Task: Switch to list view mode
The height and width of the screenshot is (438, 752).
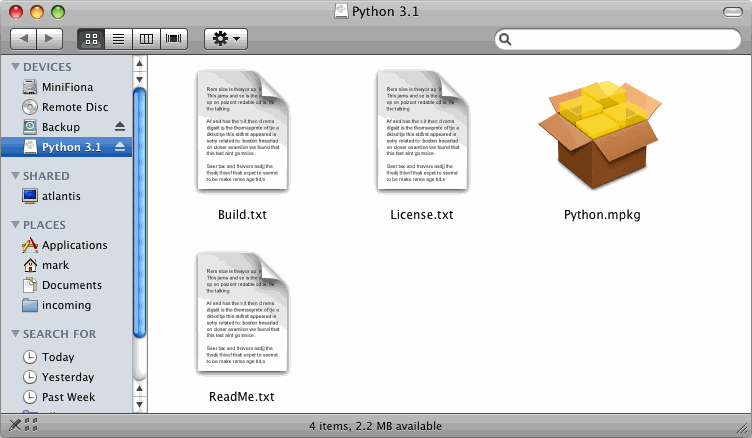Action: click(119, 39)
